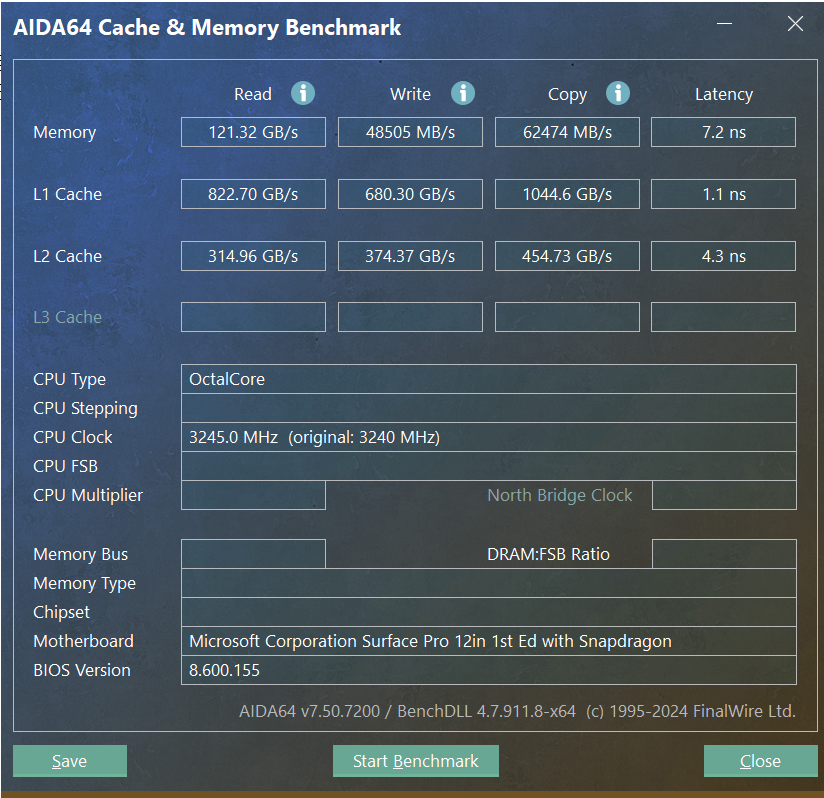Click the empty L3 Cache Read field
The height and width of the screenshot is (798, 824).
point(253,317)
